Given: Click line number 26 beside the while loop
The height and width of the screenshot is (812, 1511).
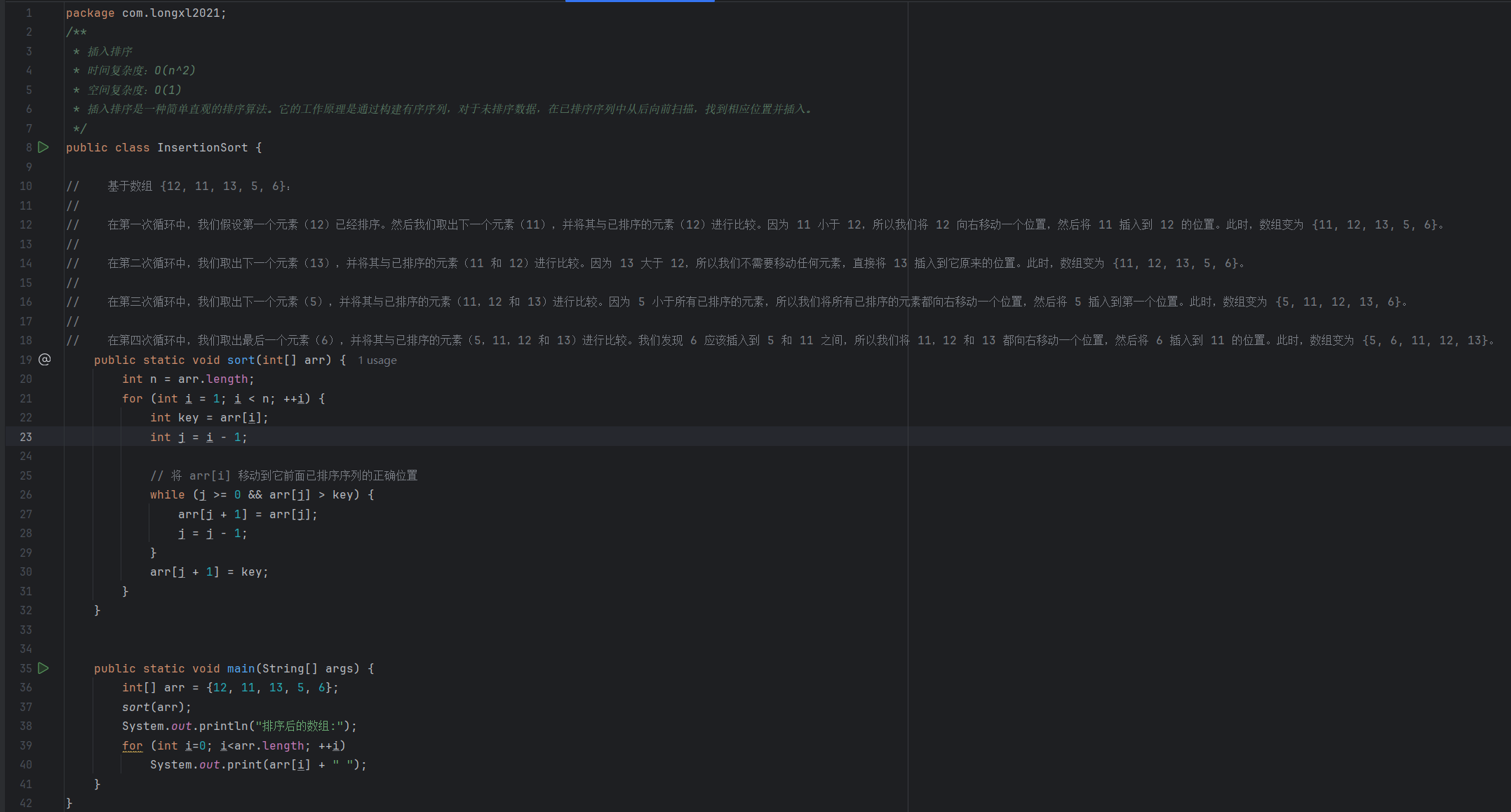Looking at the screenshot, I should coord(26,495).
